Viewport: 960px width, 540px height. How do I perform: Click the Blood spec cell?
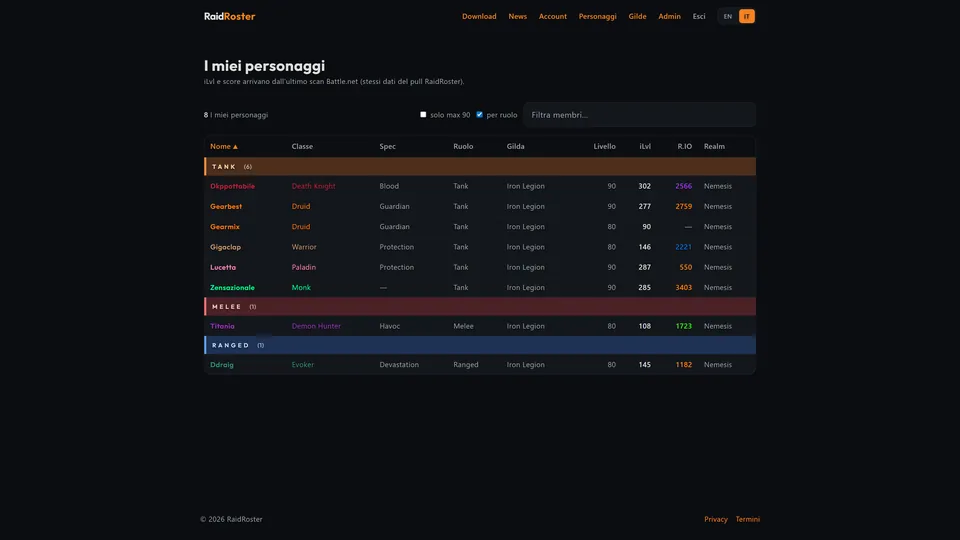pos(389,186)
